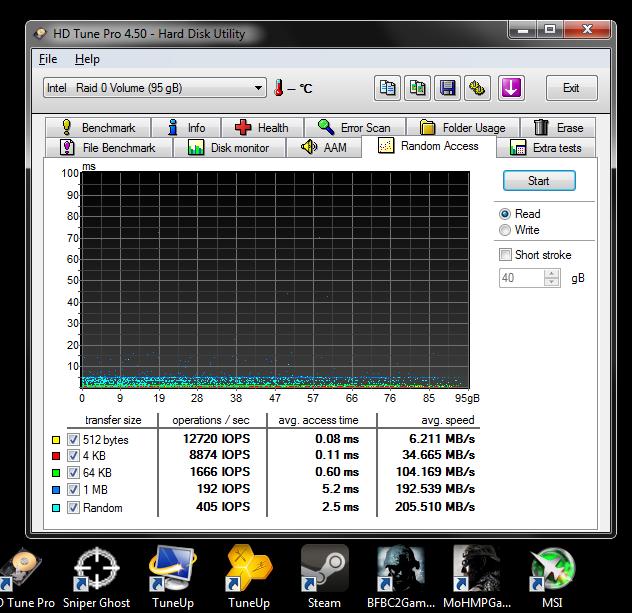This screenshot has height=613, width=632.
Task: Click the purple down-arrow tray icon
Action: pyautogui.click(x=511, y=88)
